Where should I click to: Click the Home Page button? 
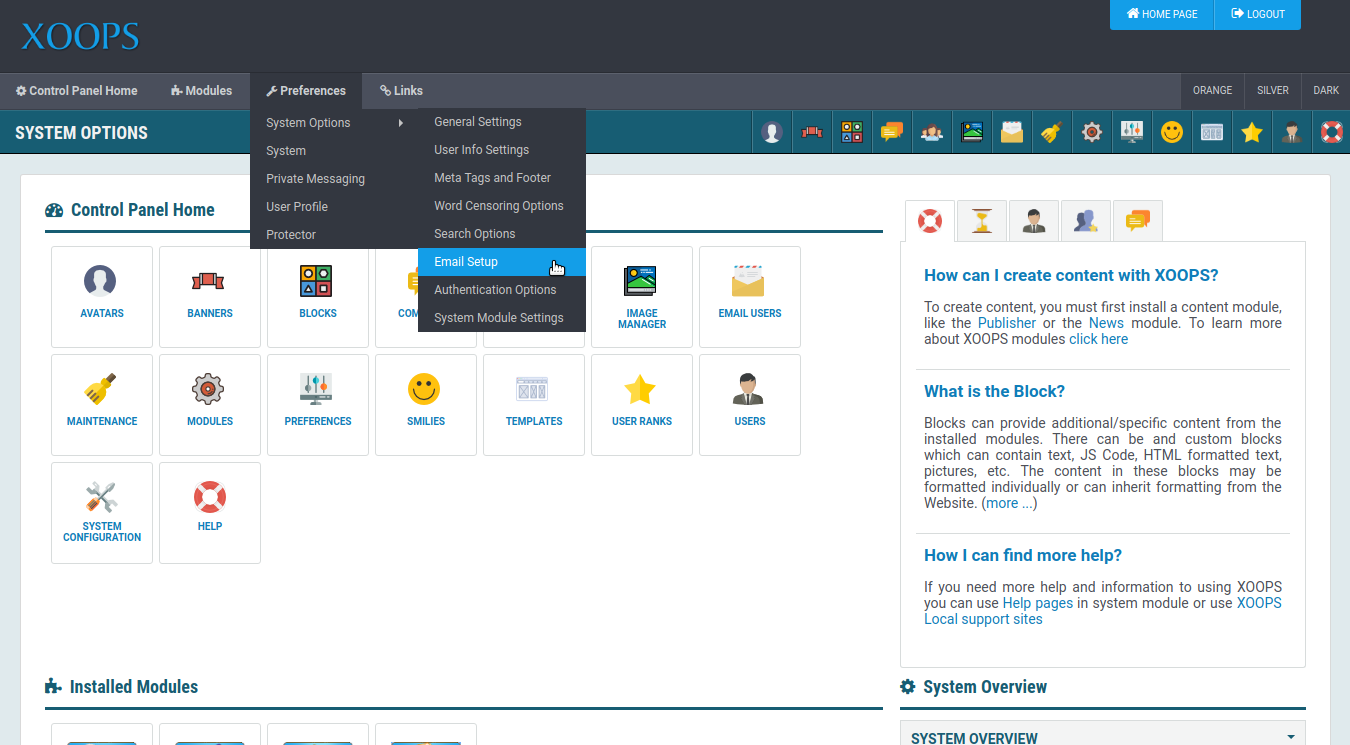(1162, 14)
